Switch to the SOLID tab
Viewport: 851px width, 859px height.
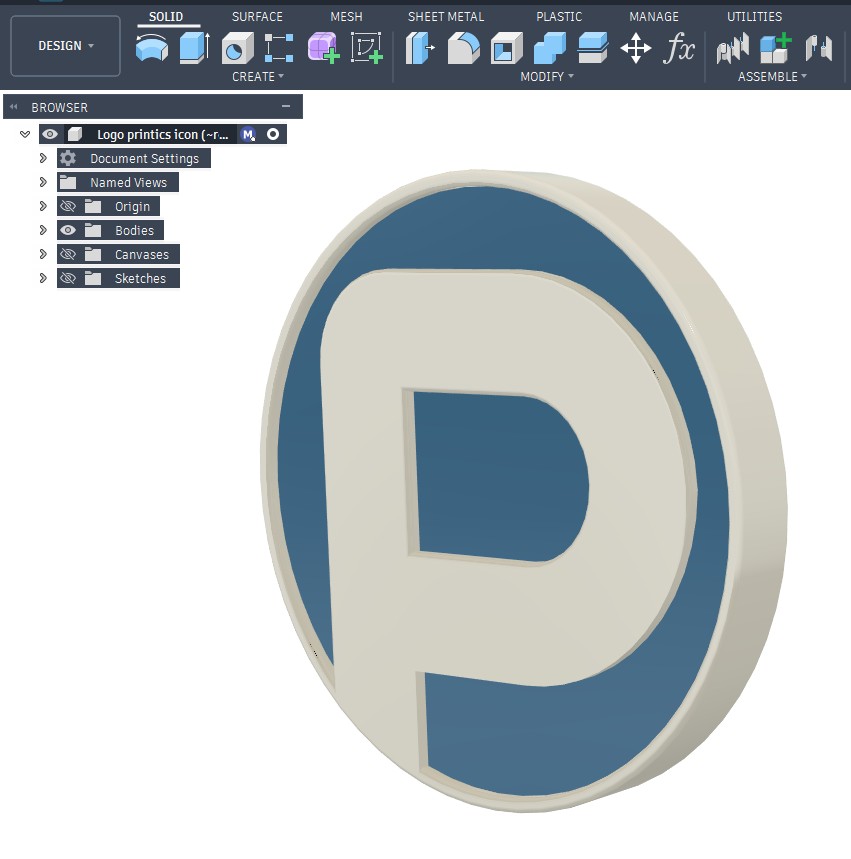166,17
